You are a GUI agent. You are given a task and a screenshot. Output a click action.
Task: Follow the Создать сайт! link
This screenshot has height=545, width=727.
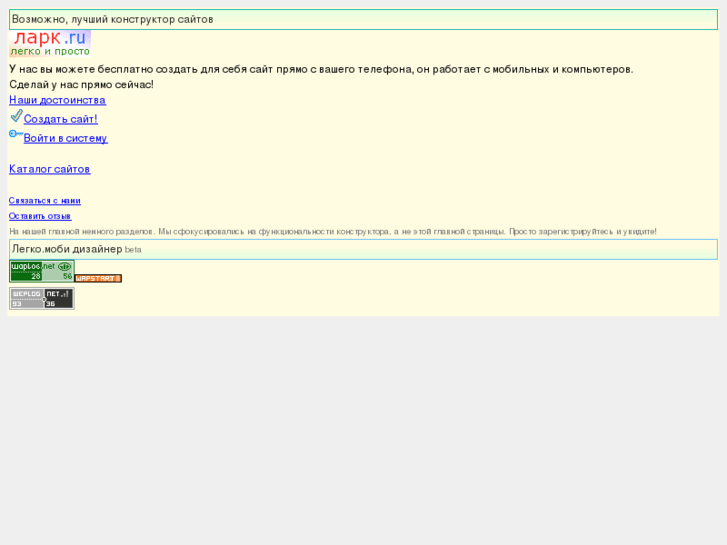click(61, 119)
